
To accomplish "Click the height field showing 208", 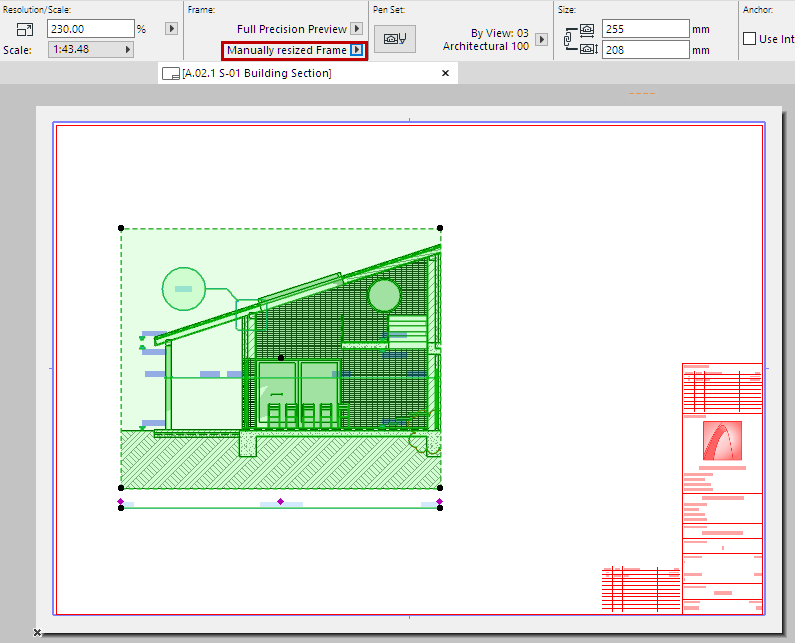I will (x=644, y=49).
